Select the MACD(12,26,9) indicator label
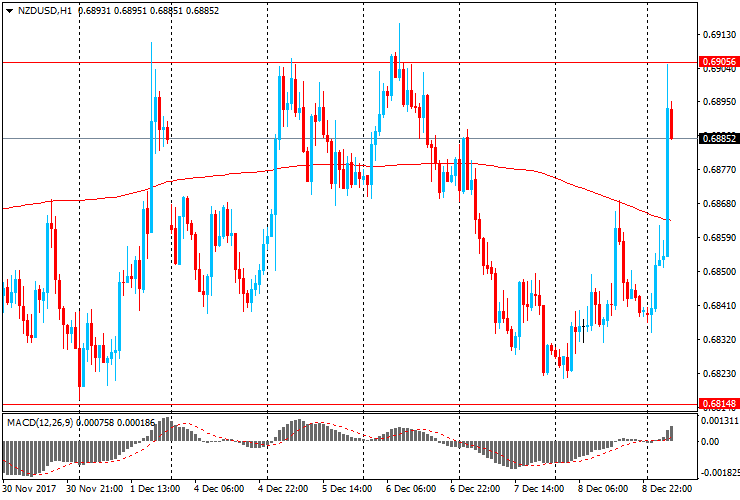The width and height of the screenshot is (740, 500). click(x=40, y=423)
